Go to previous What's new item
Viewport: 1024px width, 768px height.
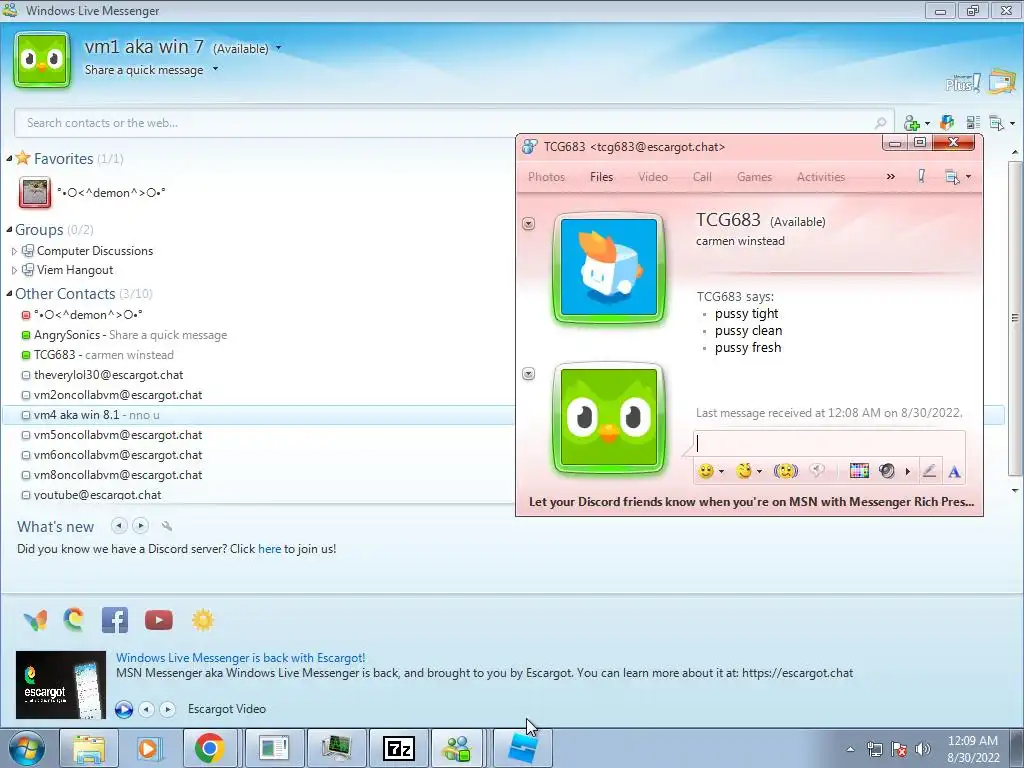(x=119, y=525)
